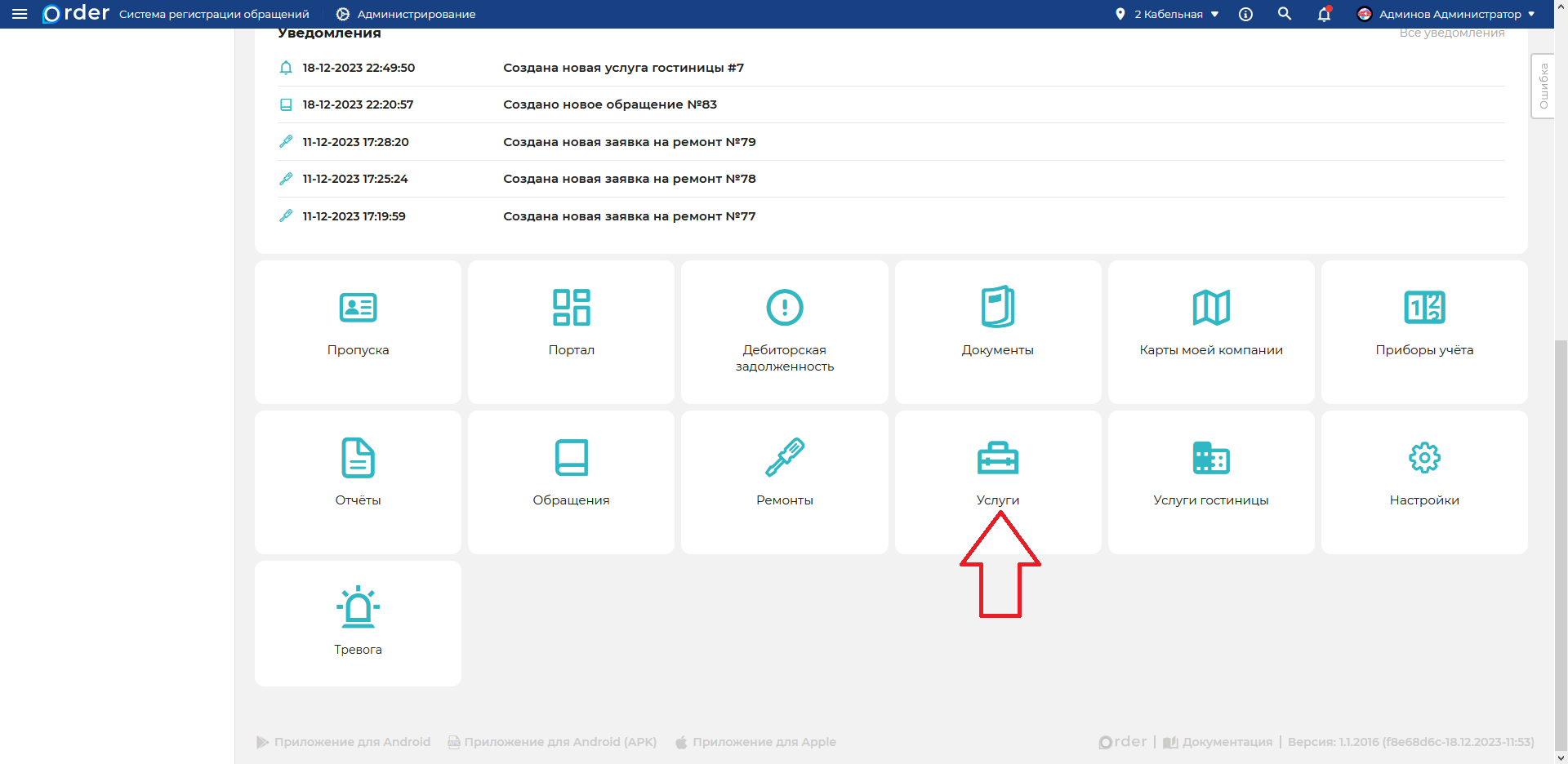
Task: Open the Пропуска tile
Action: coord(358,331)
